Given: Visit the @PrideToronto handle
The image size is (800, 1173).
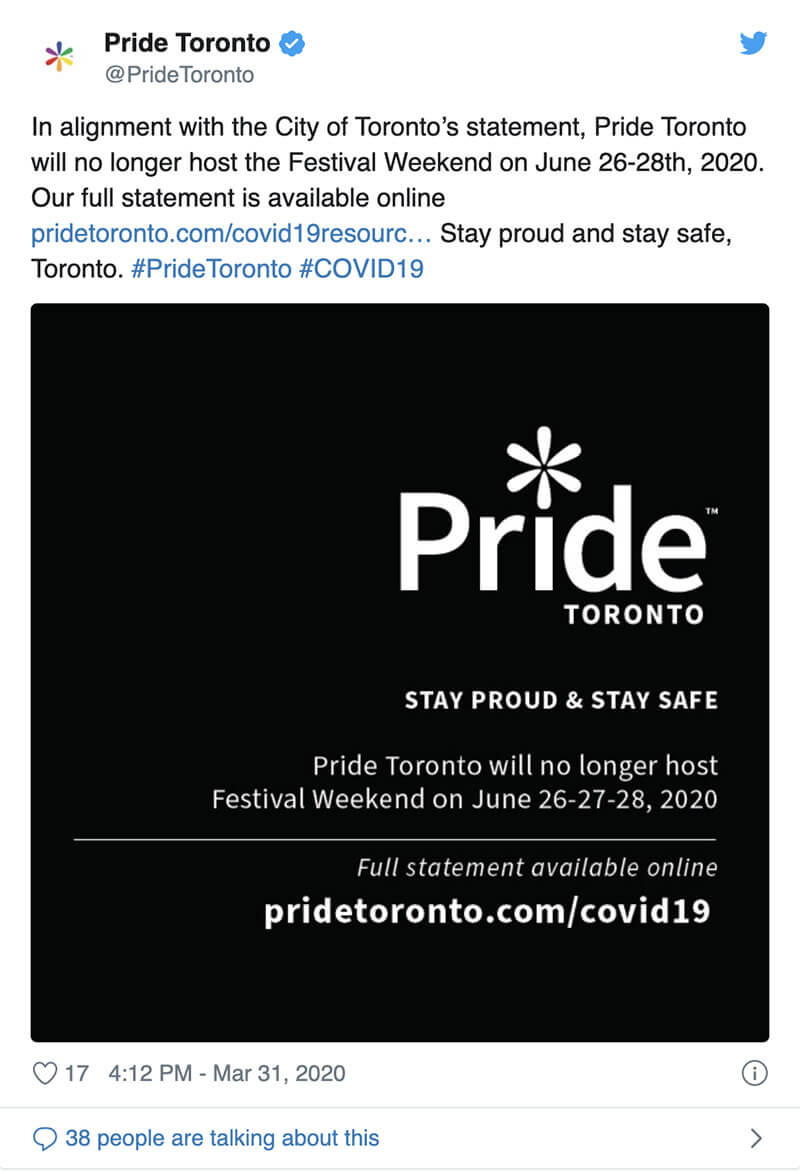Looking at the screenshot, I should [x=179, y=75].
